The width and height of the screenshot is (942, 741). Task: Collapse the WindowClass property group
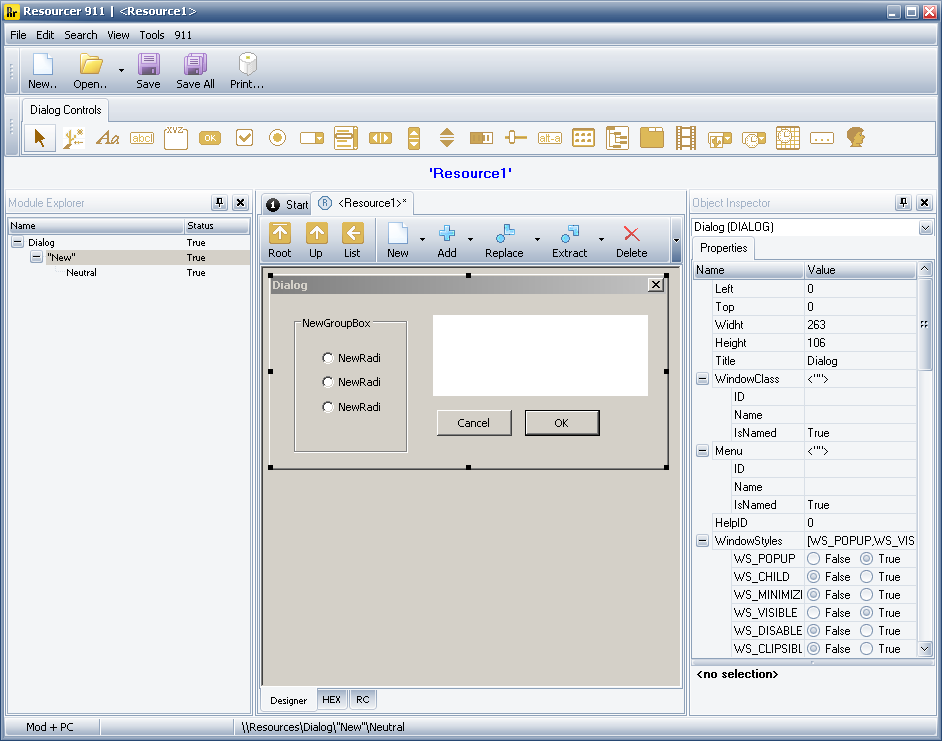702,379
